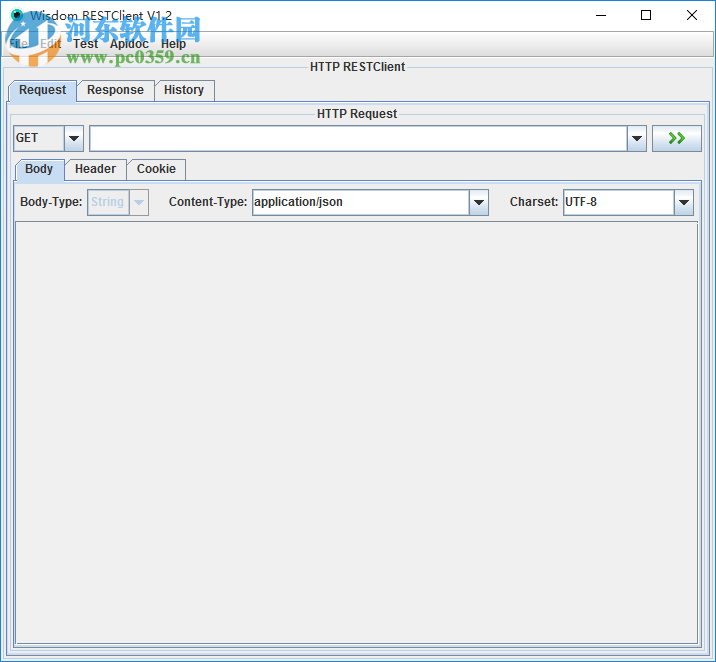Screen dimensions: 716x662
Task: Select the Header tab
Action: coord(95,169)
